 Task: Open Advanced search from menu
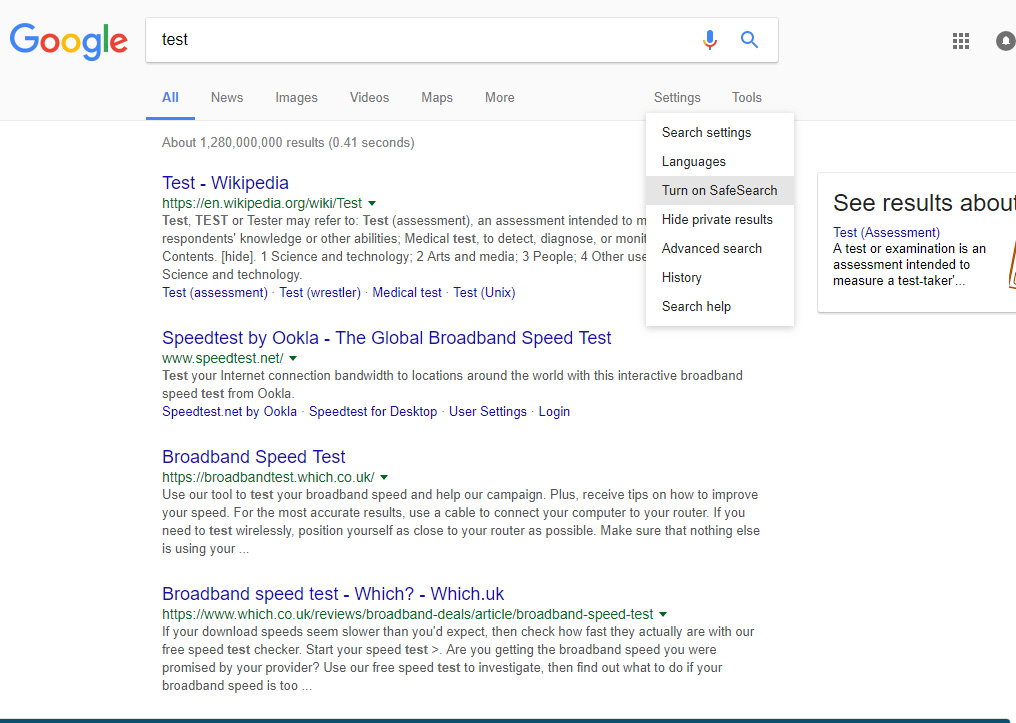point(720,249)
